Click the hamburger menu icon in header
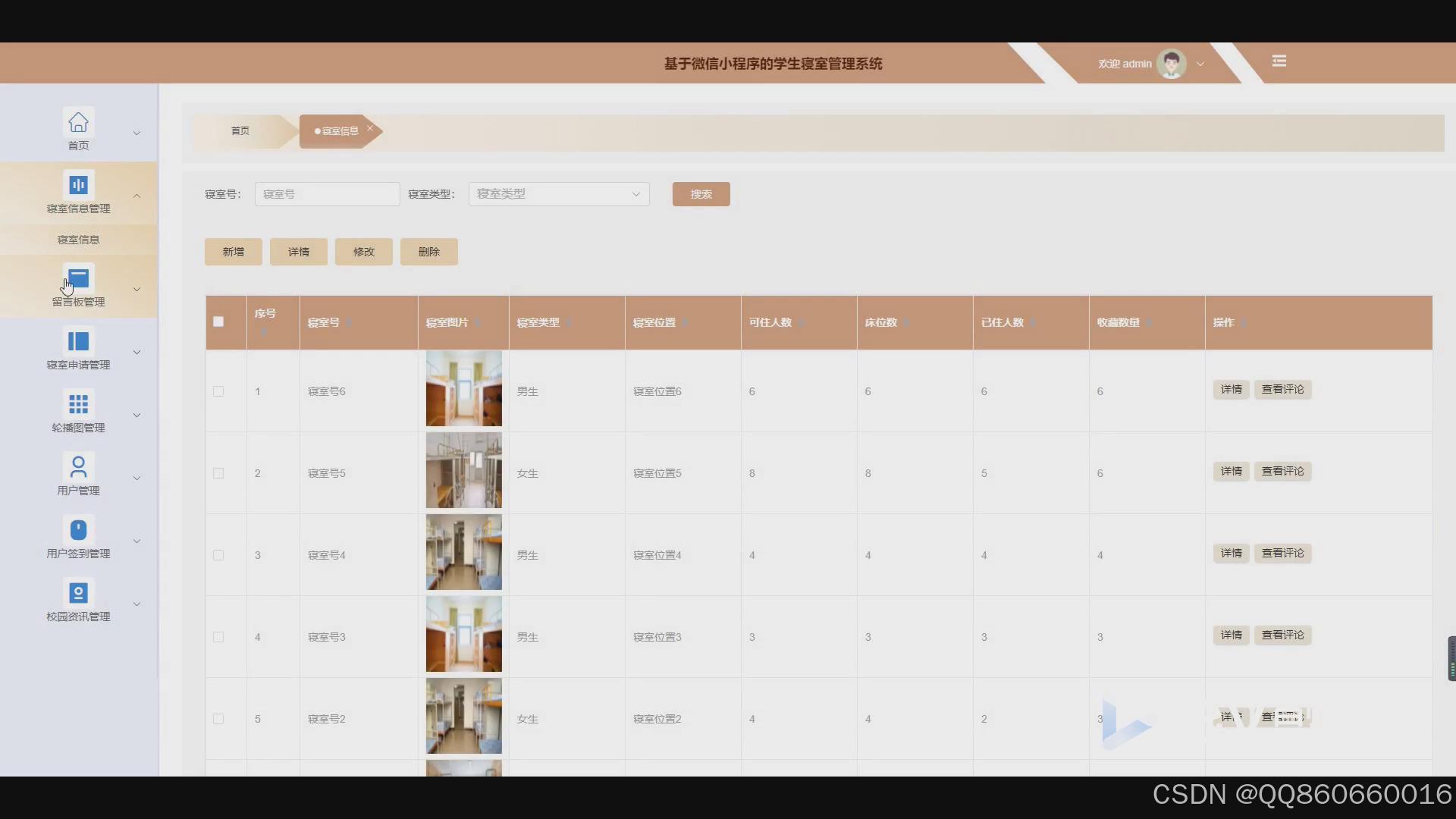Viewport: 1456px width, 819px height. (1279, 61)
